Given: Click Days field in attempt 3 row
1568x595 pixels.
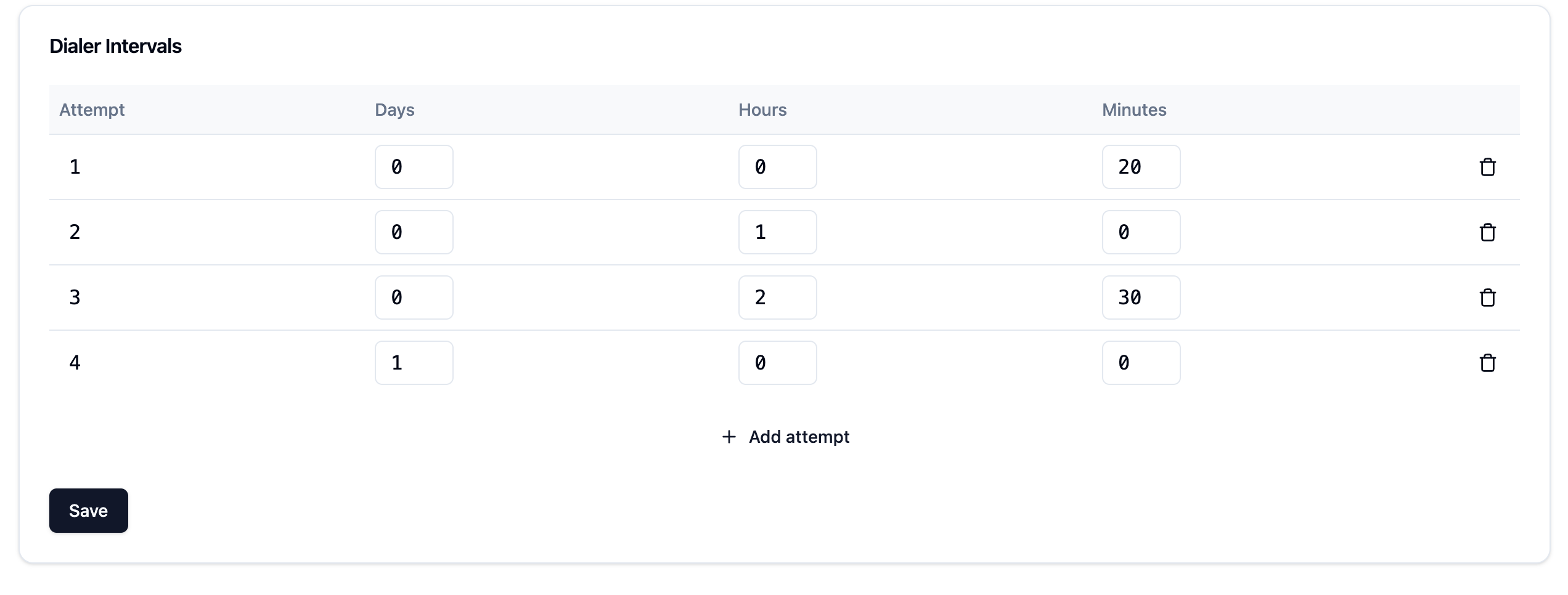Looking at the screenshot, I should [414, 297].
